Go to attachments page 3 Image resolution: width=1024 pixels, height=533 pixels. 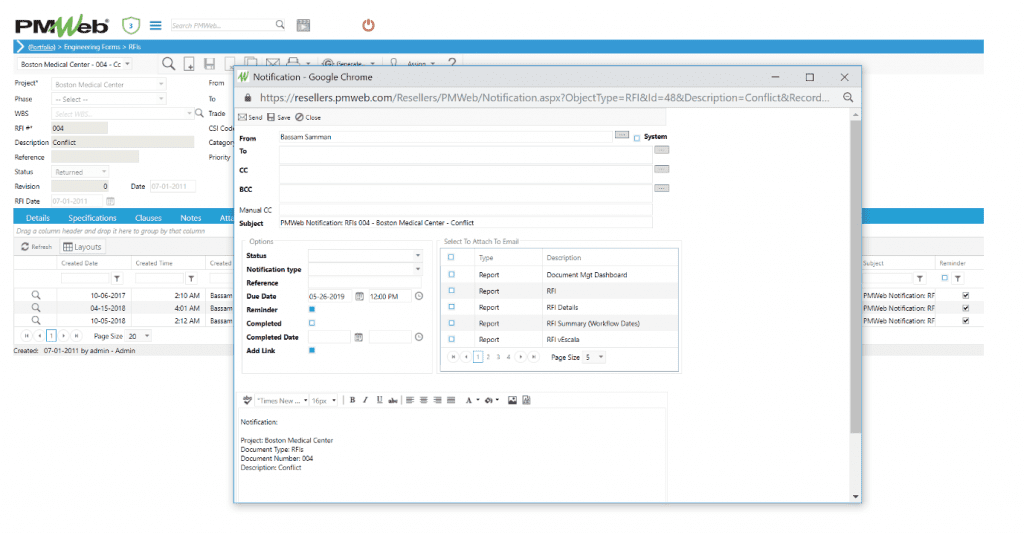[498, 357]
